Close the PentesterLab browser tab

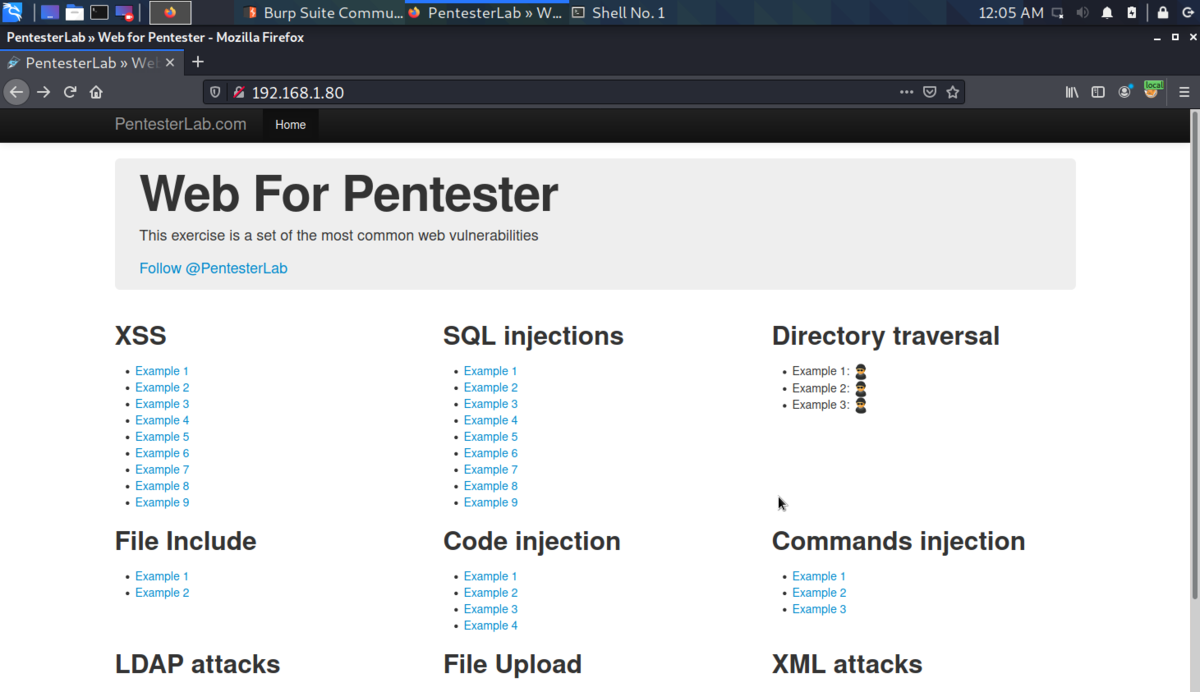[169, 62]
